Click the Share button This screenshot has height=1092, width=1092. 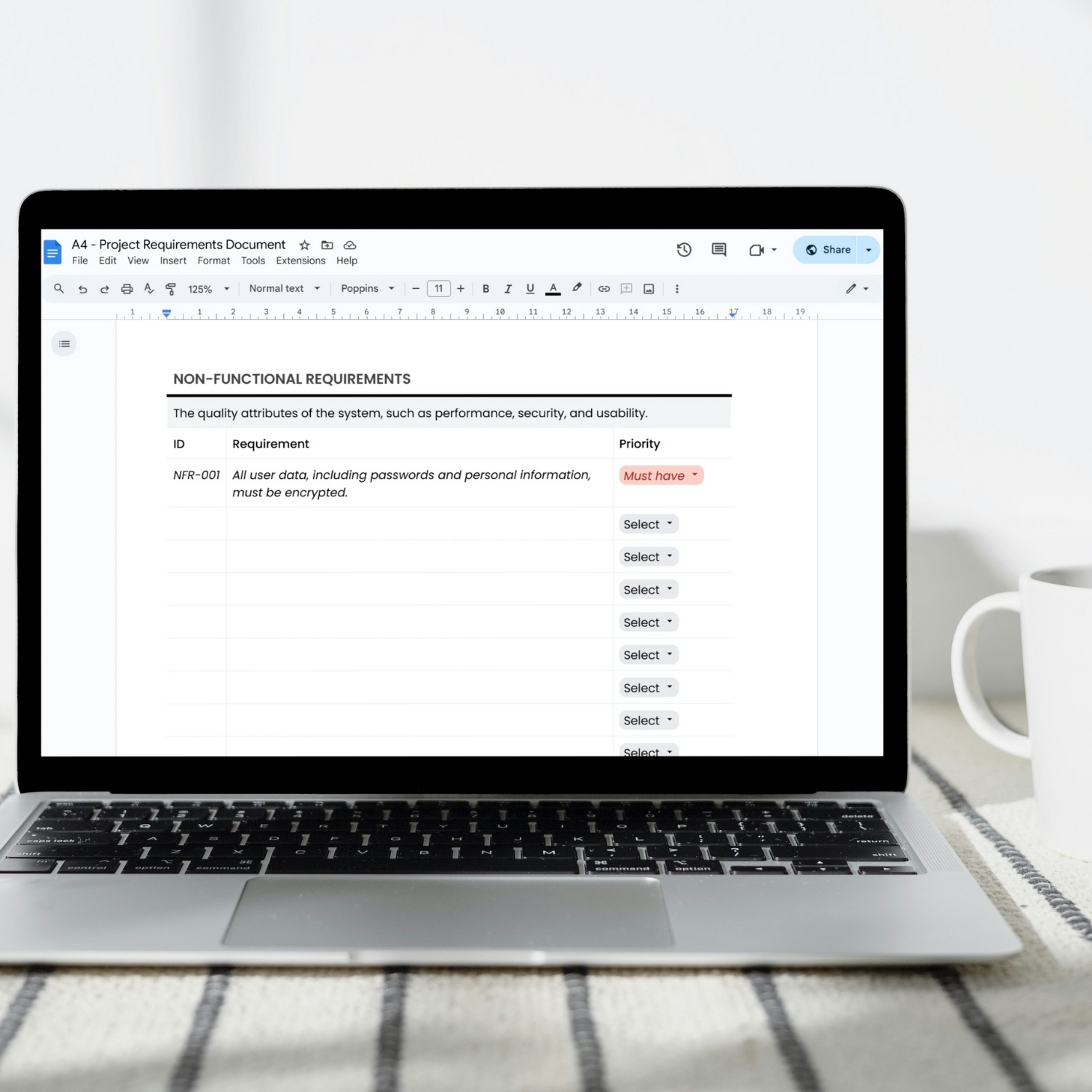pos(828,250)
